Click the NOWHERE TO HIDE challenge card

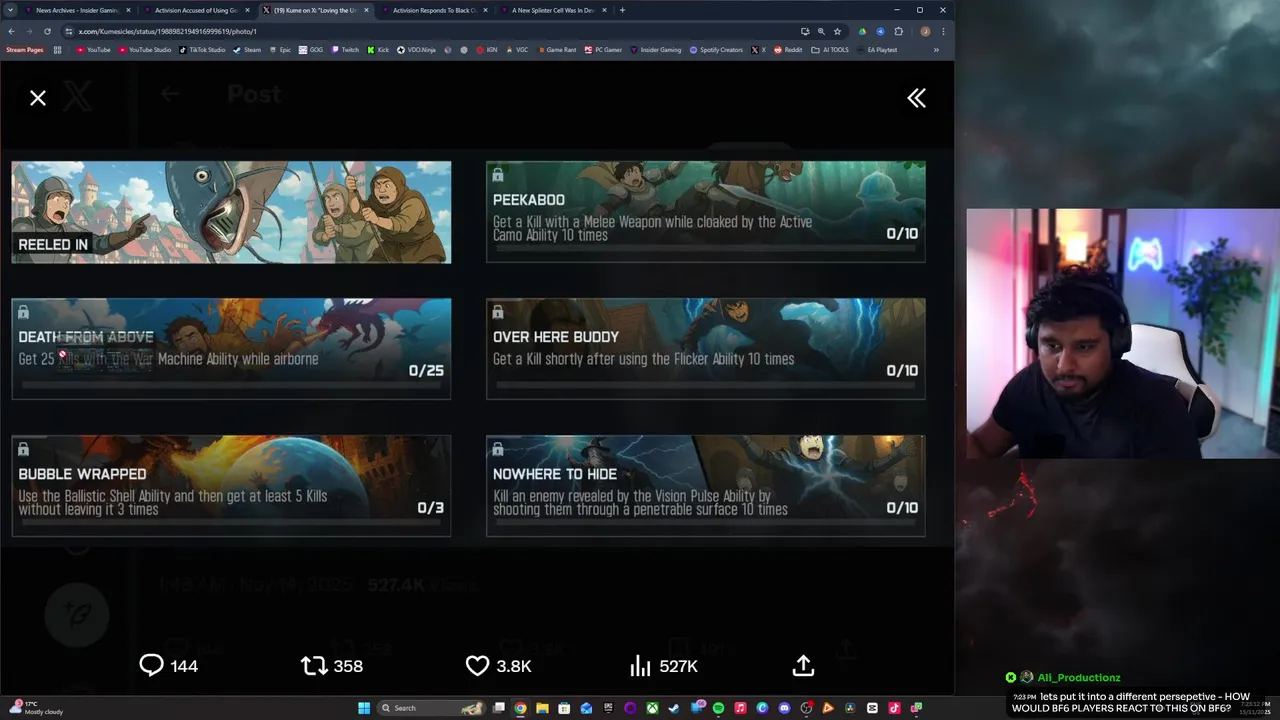point(705,486)
